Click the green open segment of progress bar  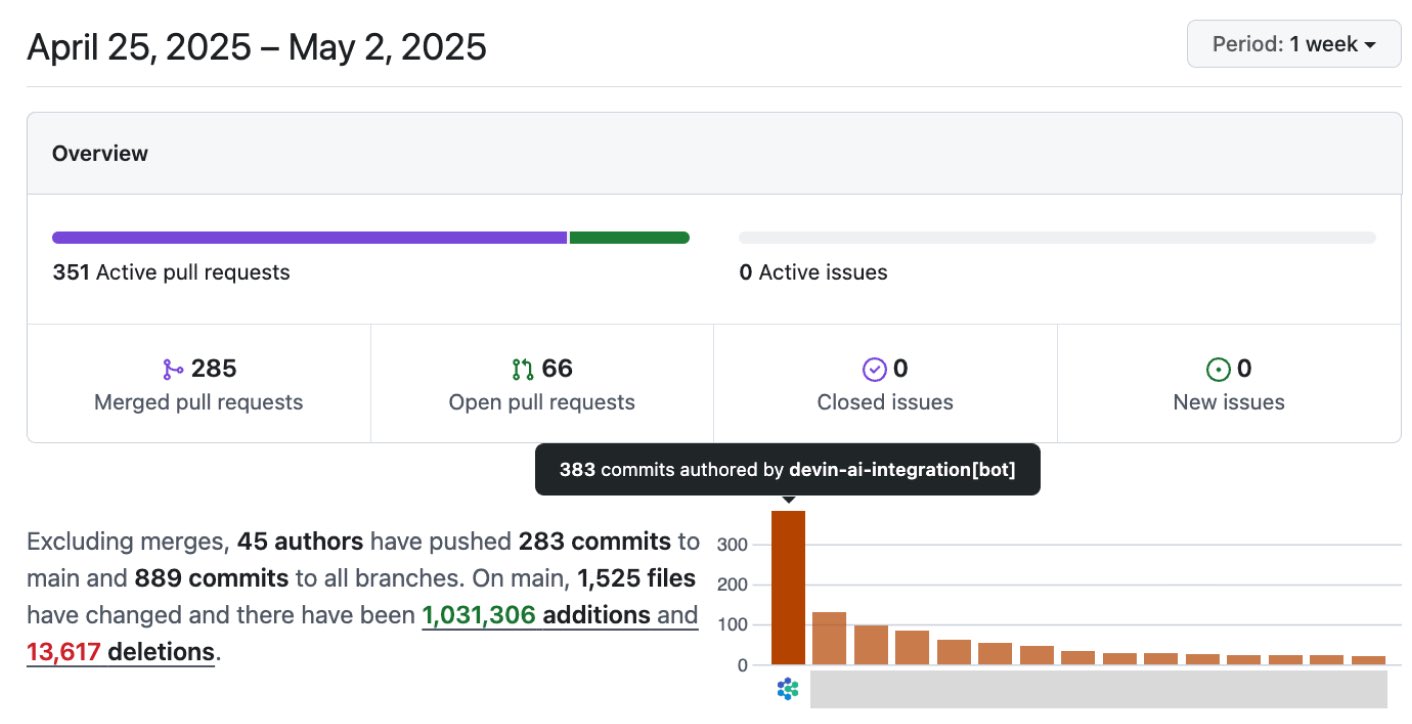(629, 238)
